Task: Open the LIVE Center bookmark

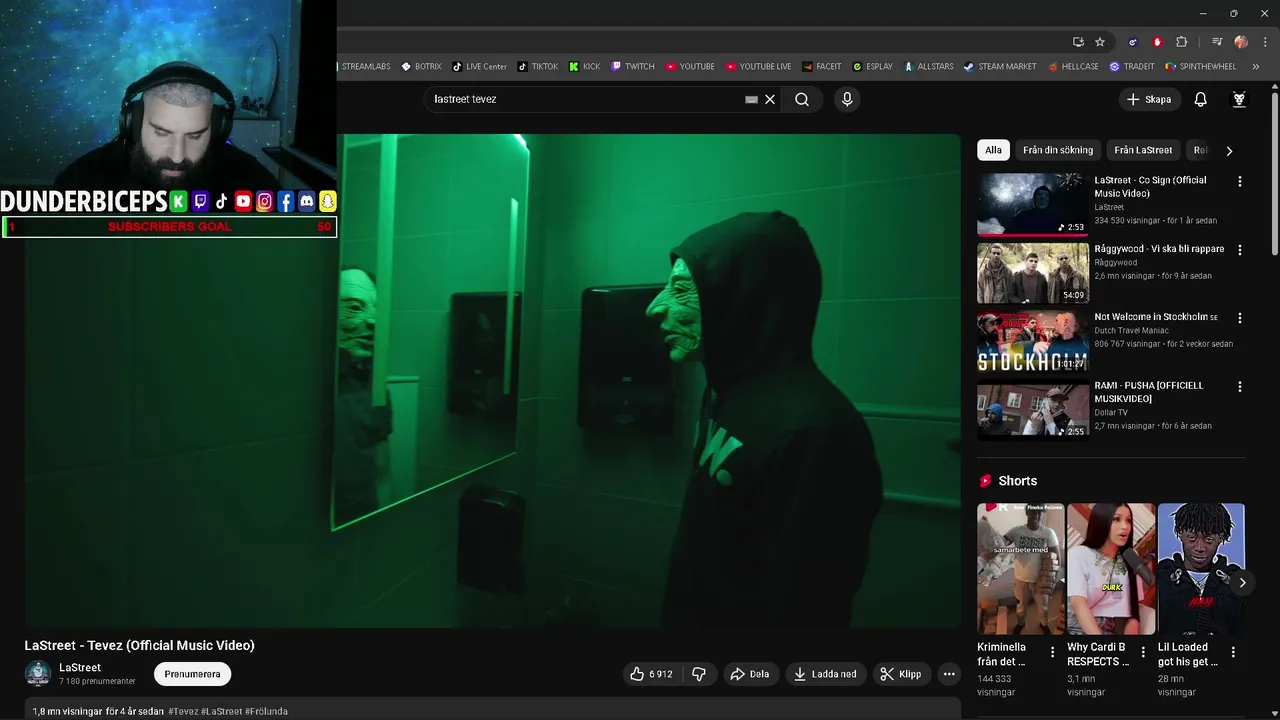Action: click(480, 67)
